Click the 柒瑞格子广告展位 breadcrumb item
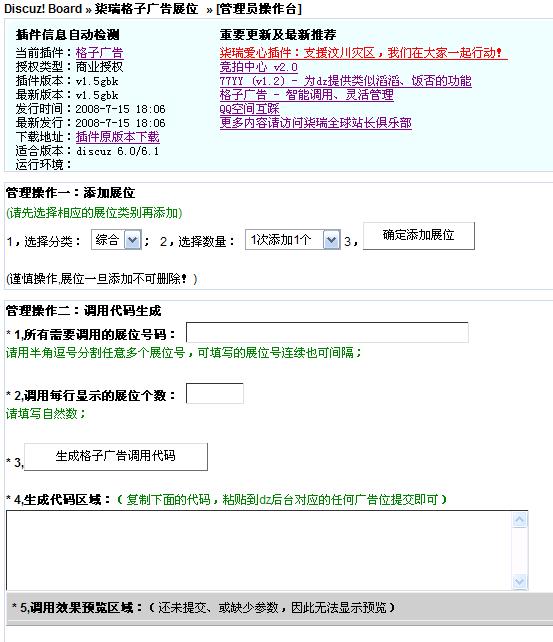This screenshot has width=553, height=642. [x=146, y=9]
